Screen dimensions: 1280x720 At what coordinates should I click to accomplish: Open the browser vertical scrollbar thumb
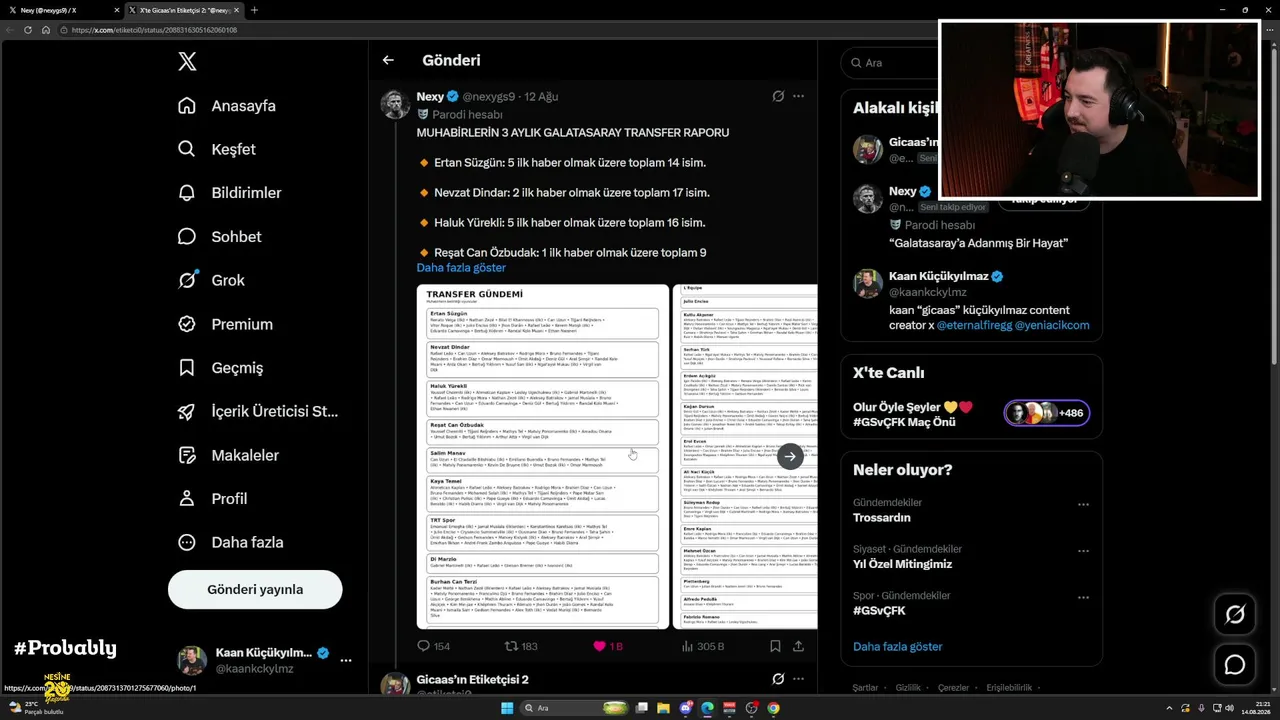[1274, 205]
